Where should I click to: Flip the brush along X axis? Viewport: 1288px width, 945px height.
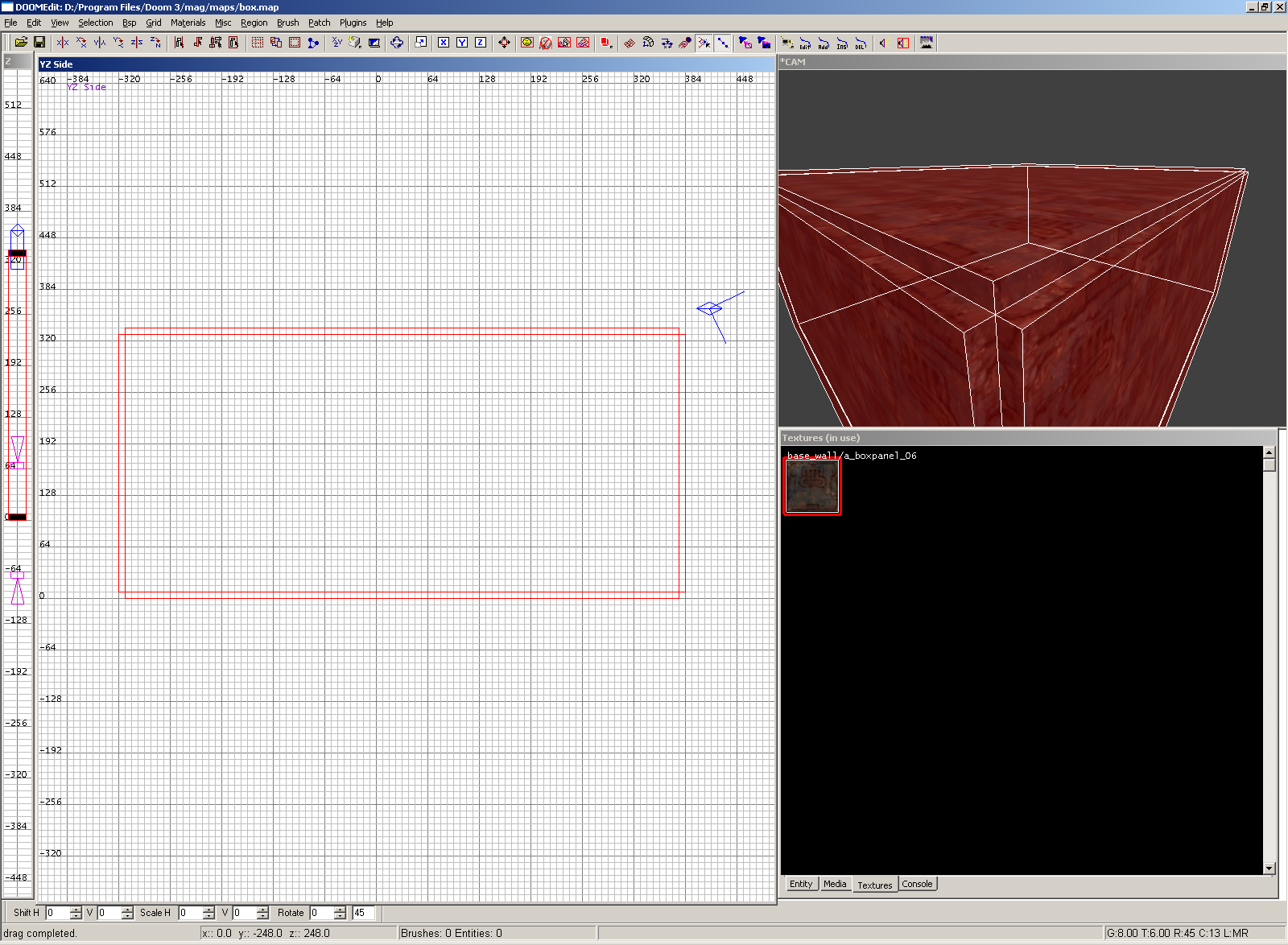pyautogui.click(x=63, y=43)
